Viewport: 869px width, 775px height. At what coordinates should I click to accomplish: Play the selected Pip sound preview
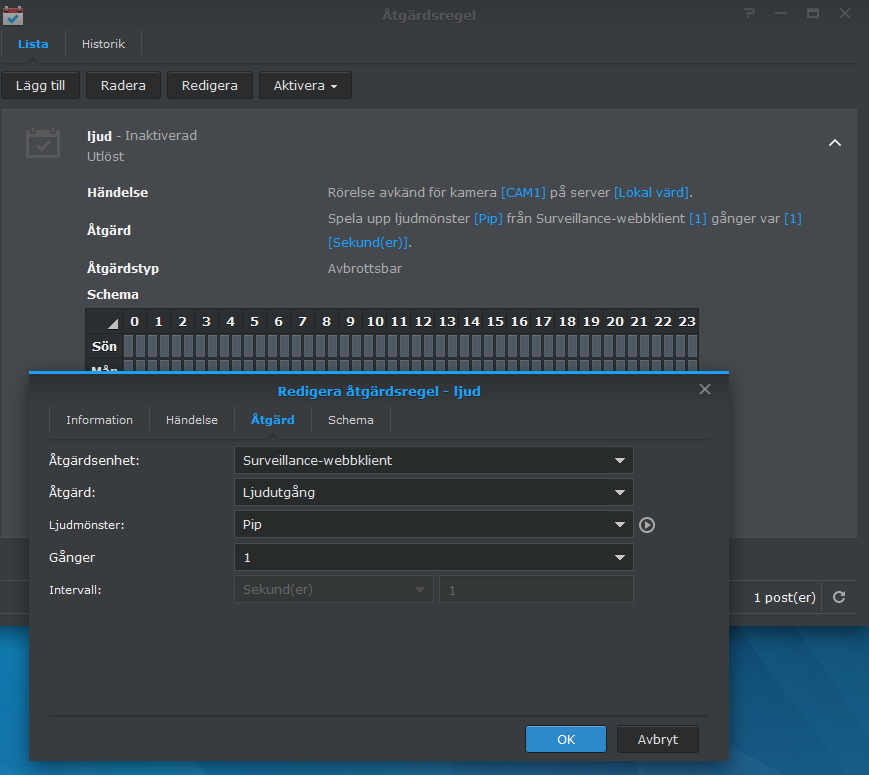647,525
